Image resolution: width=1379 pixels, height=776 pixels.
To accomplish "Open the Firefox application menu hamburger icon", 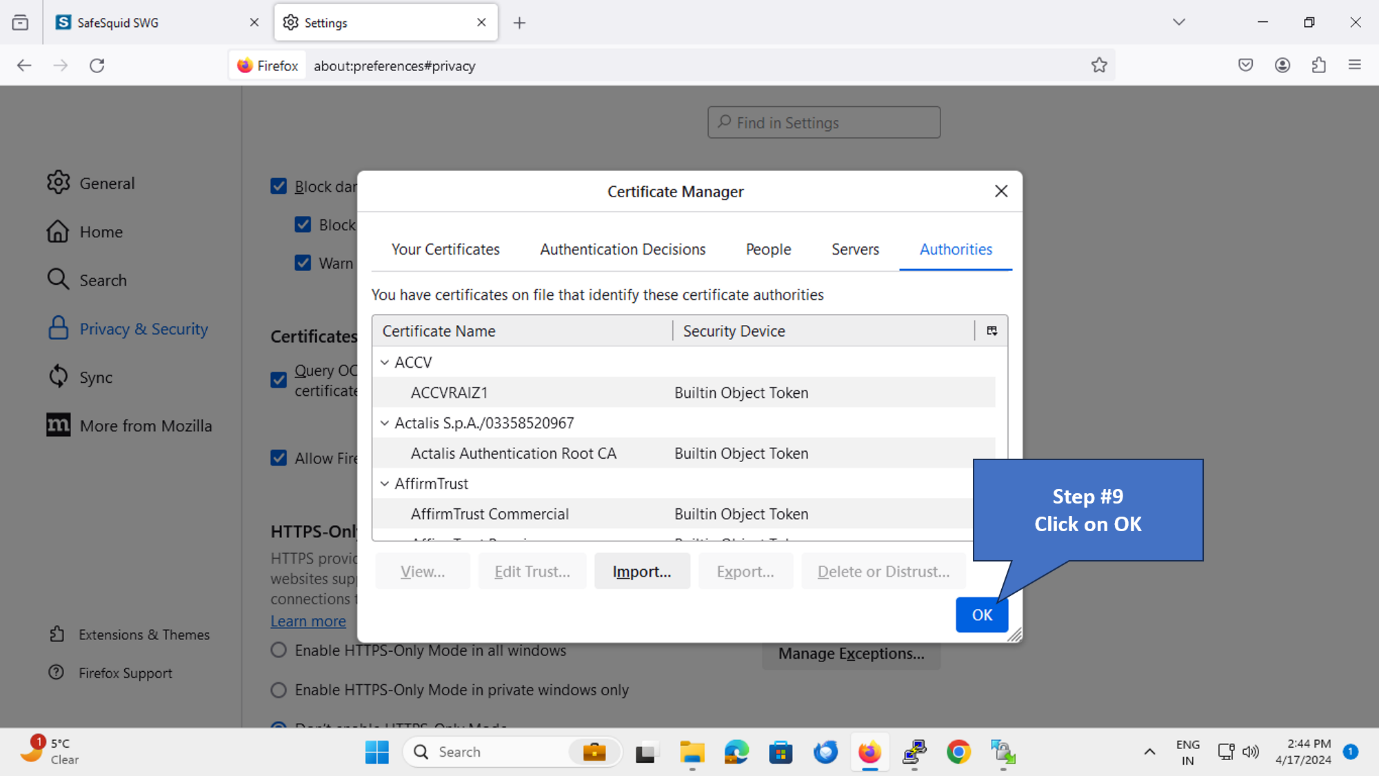I will tap(1355, 65).
